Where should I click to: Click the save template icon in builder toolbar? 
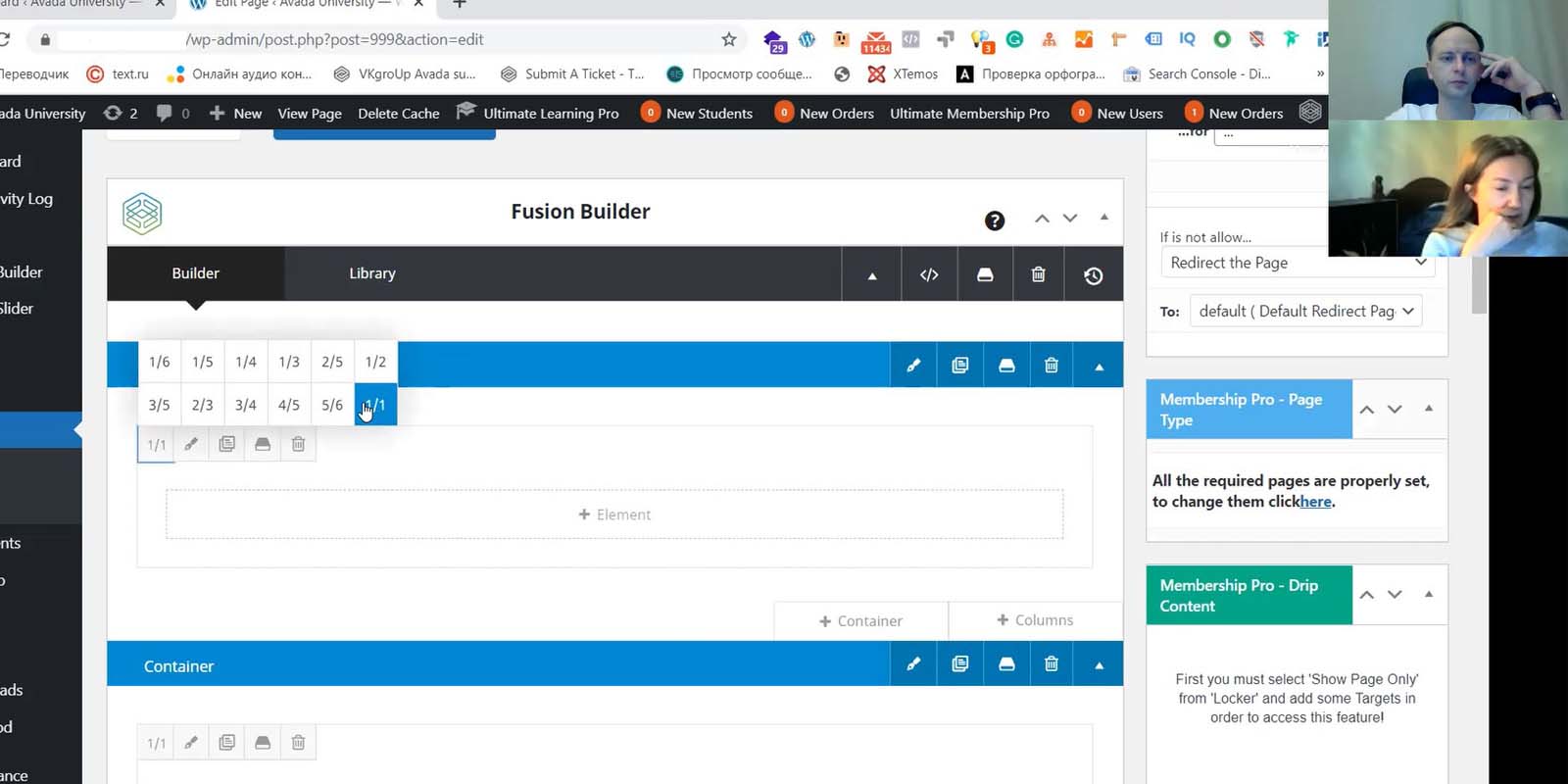(985, 274)
